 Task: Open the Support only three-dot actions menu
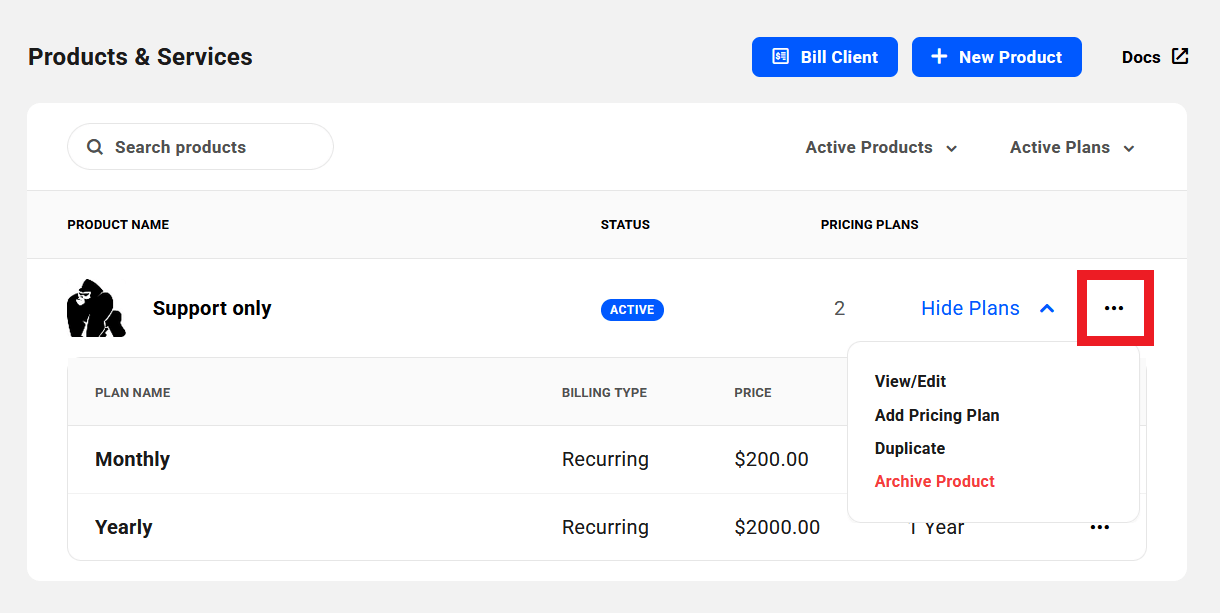click(1114, 308)
